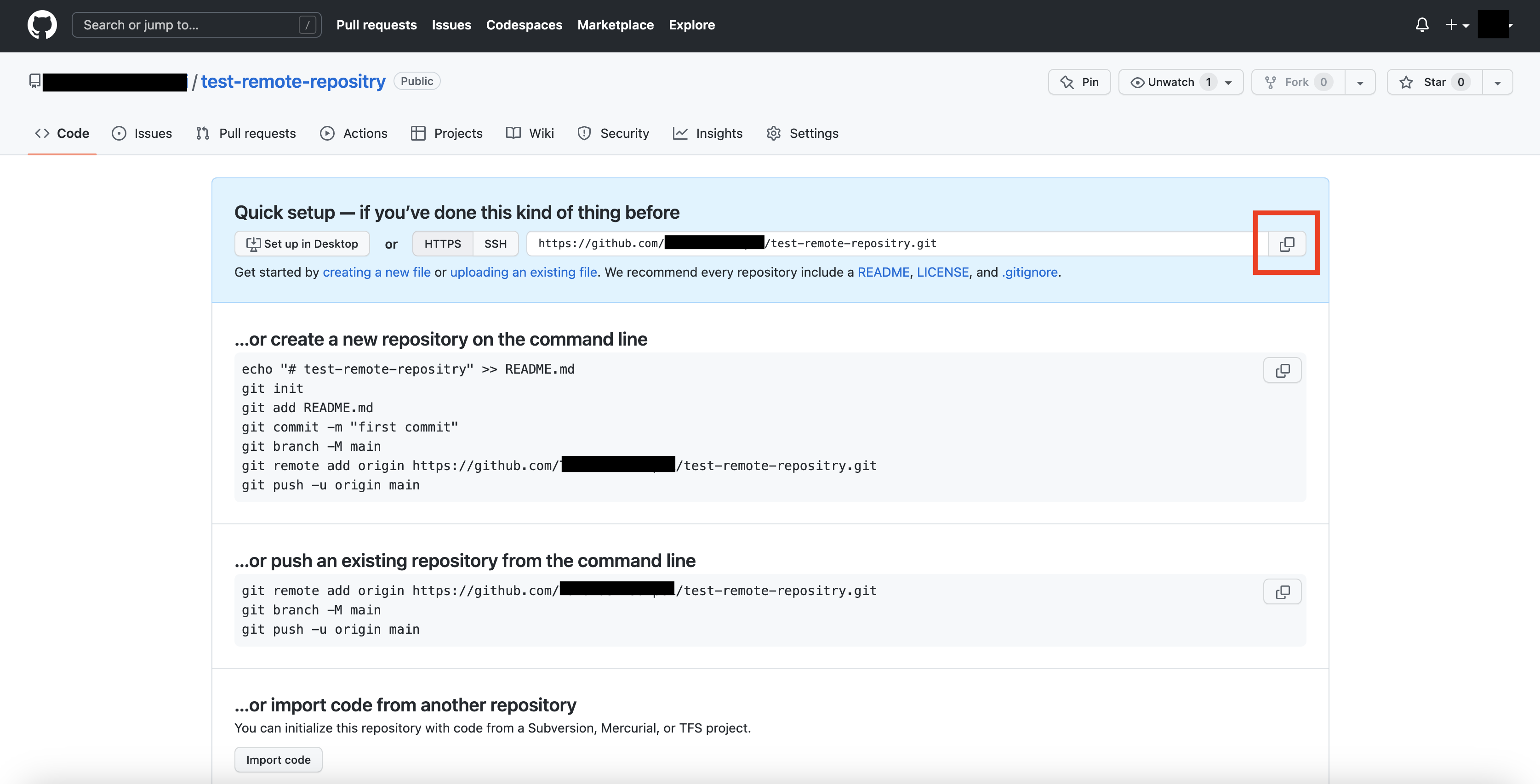Open the notifications bell

(1422, 25)
